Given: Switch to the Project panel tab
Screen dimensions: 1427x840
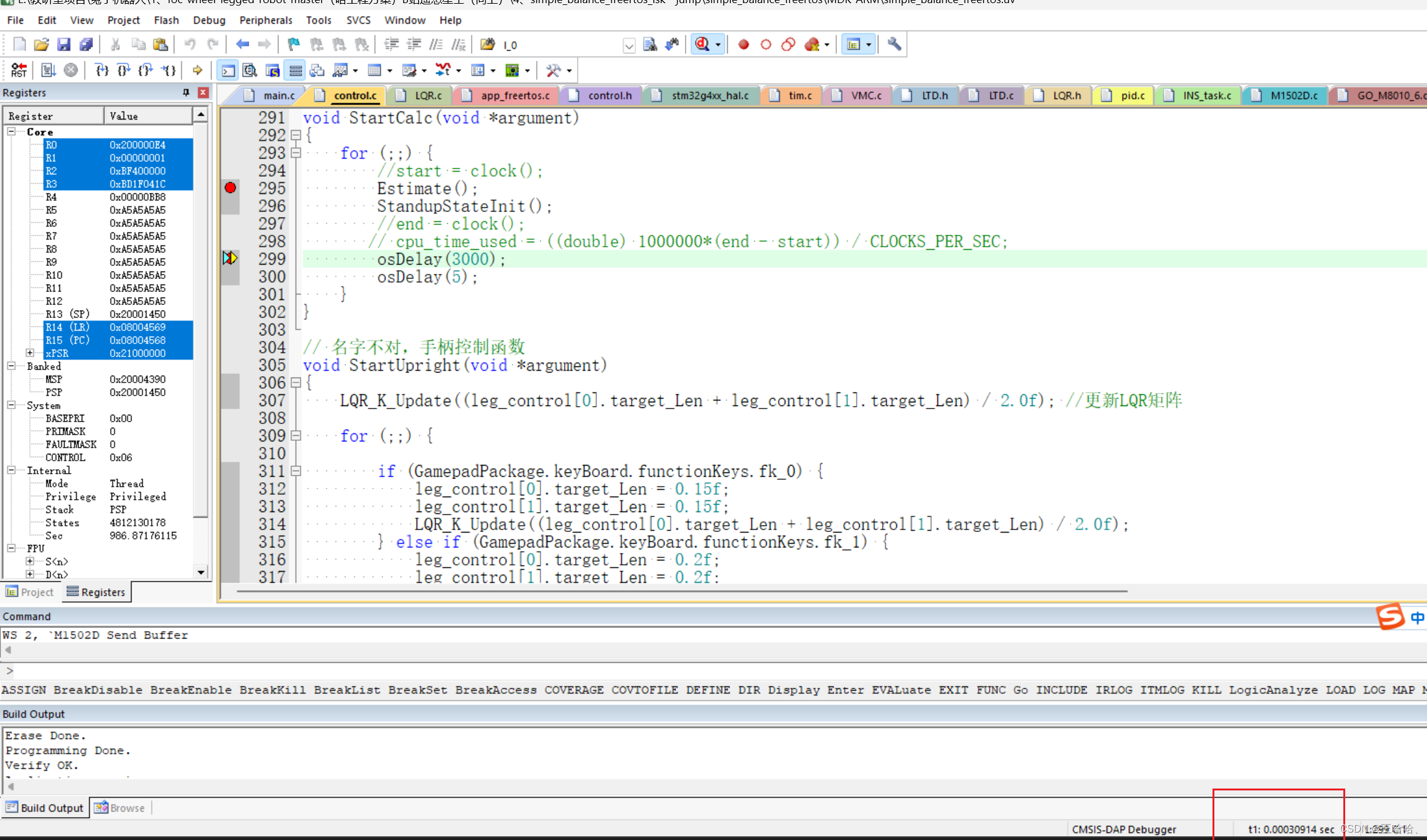Looking at the screenshot, I should coord(30,592).
